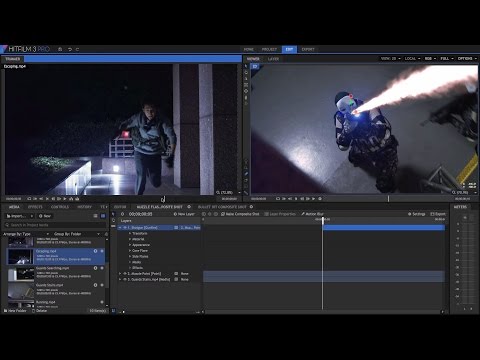
Task: Click New Folder in media panel
Action: pos(15,311)
